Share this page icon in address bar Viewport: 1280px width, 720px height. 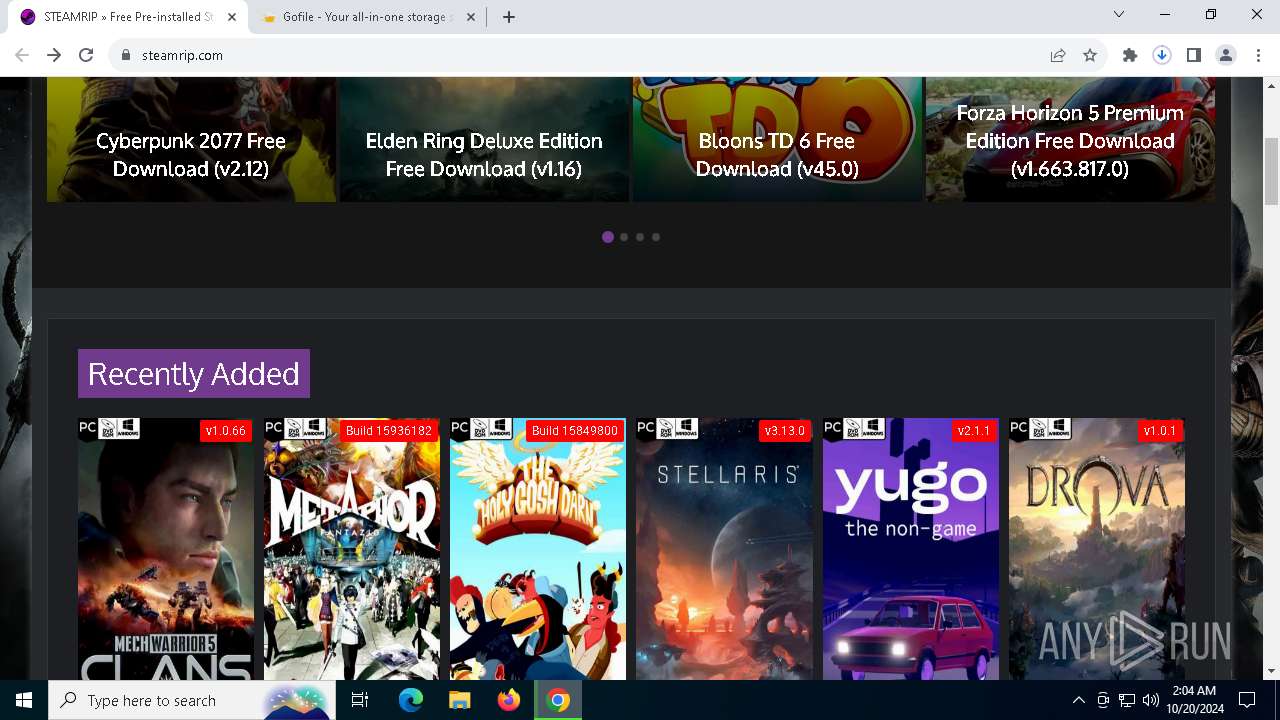point(1058,55)
